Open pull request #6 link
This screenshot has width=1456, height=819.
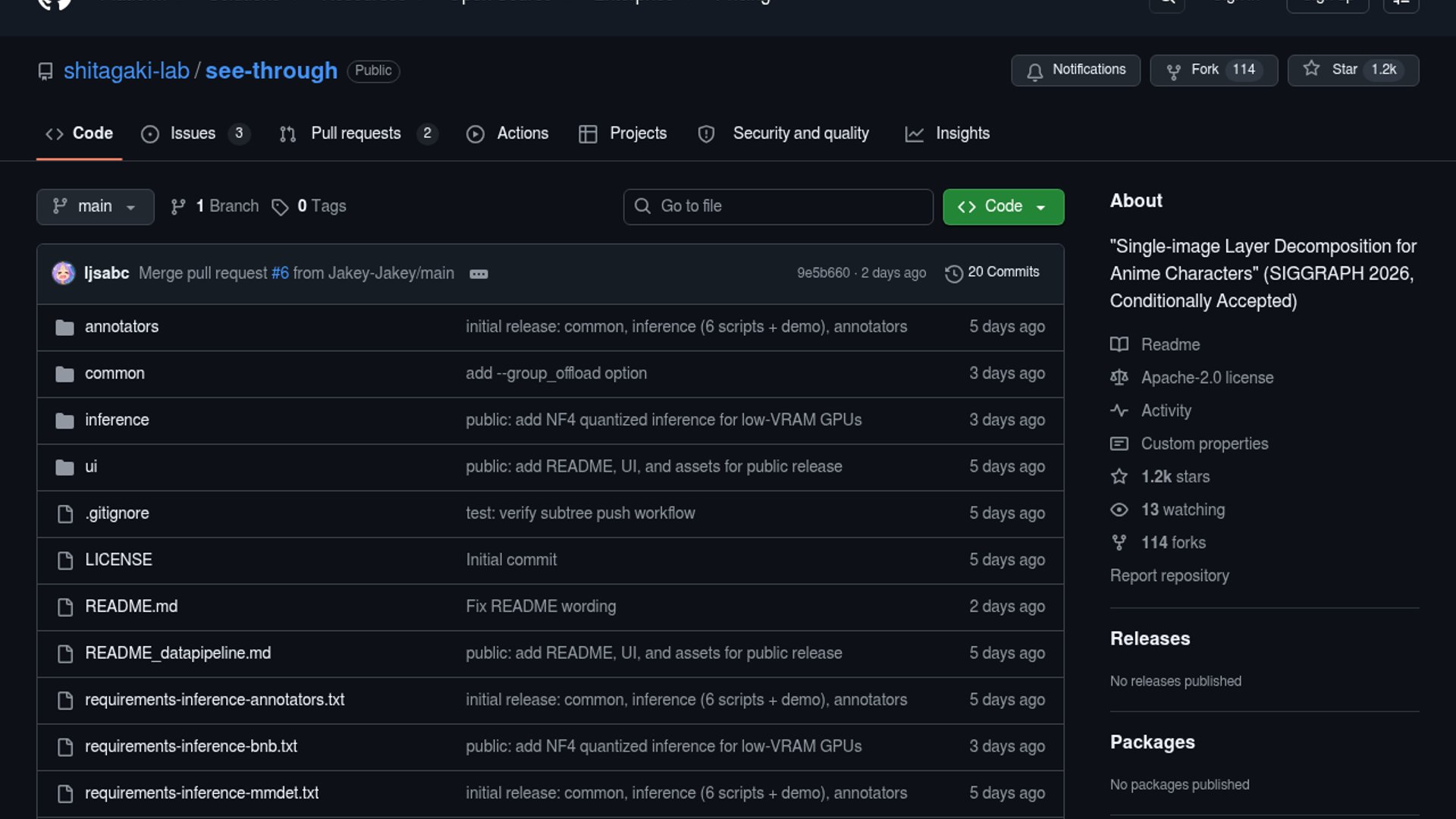click(280, 273)
